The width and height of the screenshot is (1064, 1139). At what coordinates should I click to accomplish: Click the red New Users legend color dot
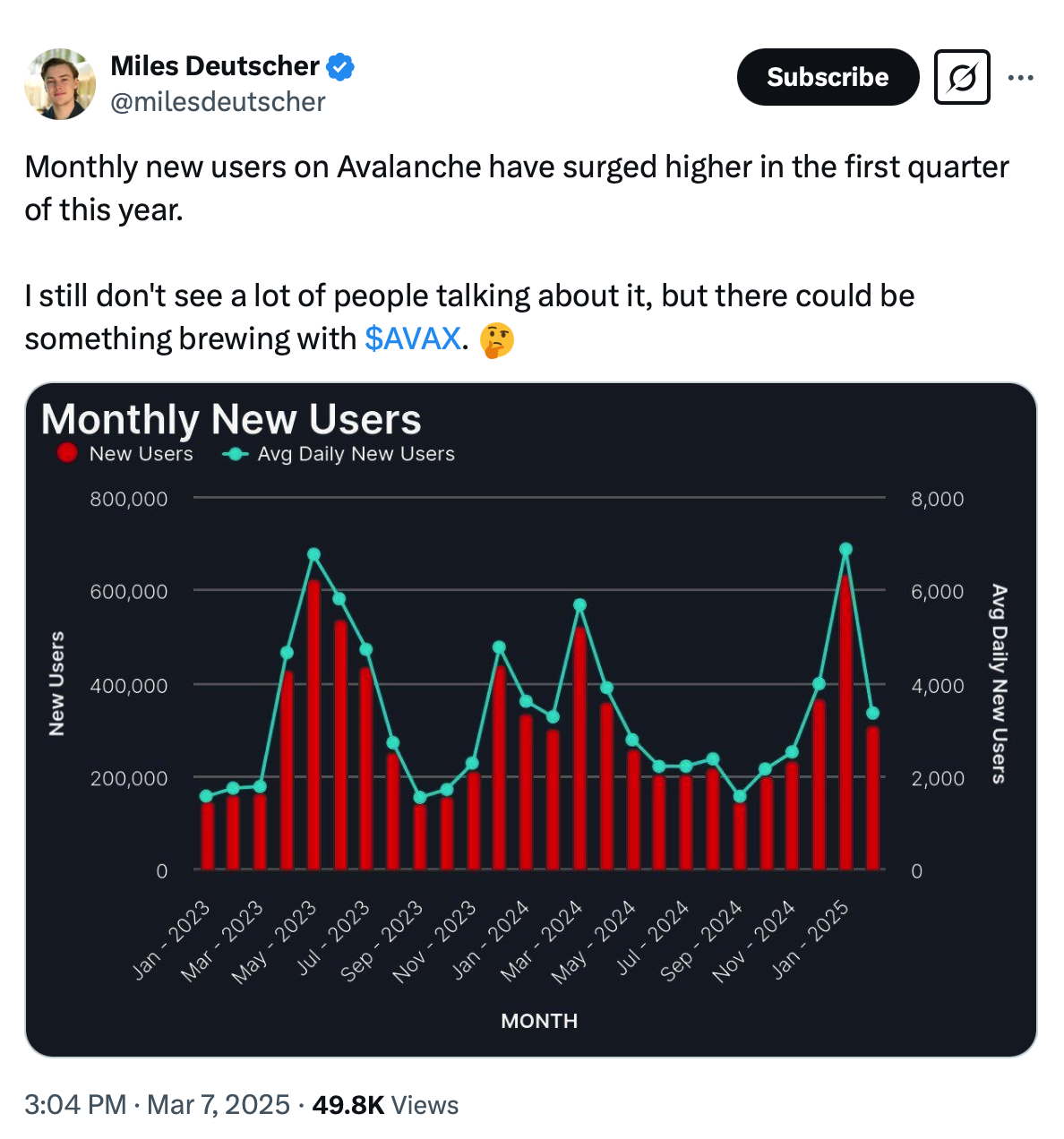click(x=65, y=453)
